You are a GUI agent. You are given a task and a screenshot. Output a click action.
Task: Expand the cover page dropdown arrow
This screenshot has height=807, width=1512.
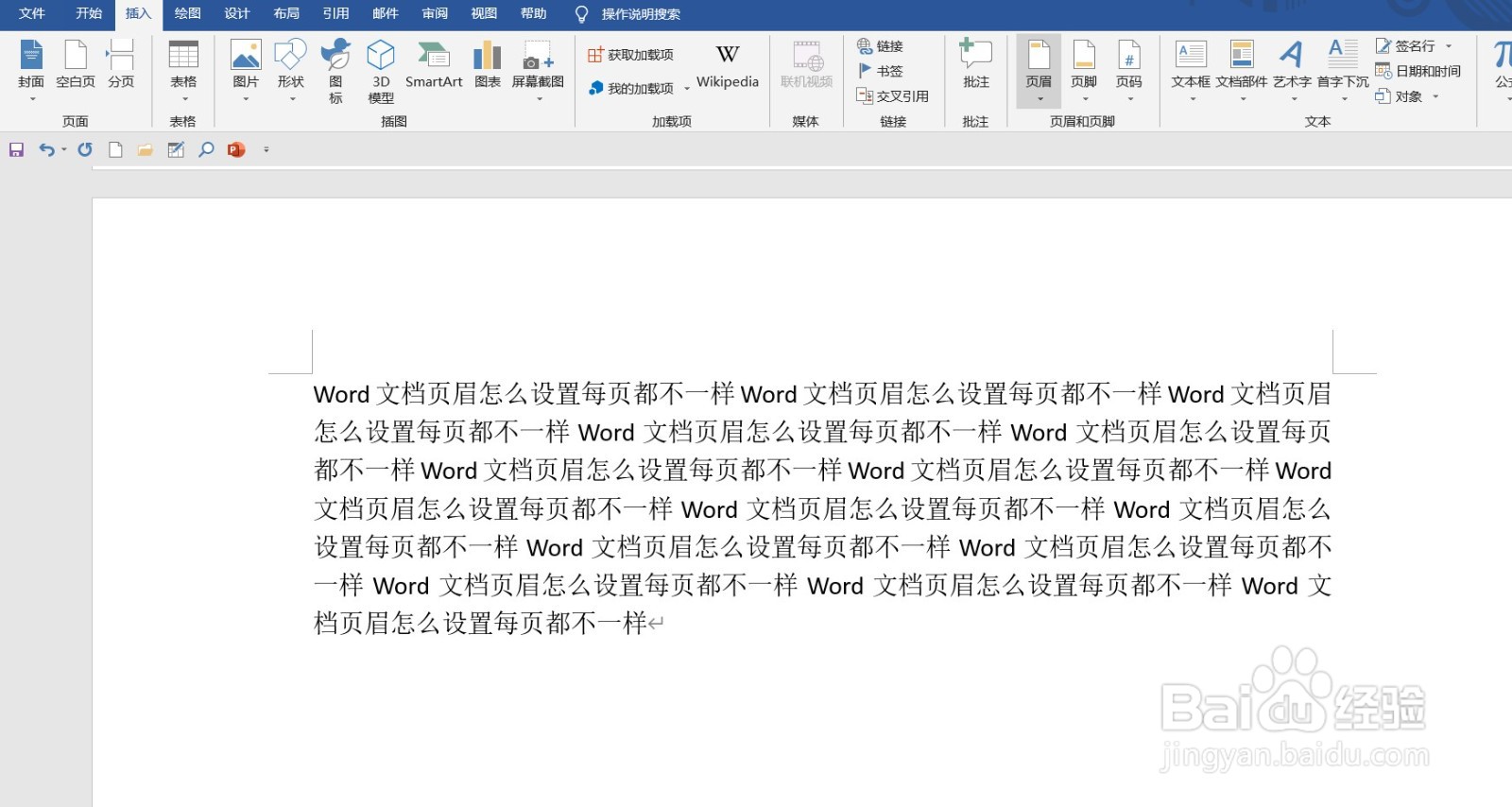(x=32, y=98)
